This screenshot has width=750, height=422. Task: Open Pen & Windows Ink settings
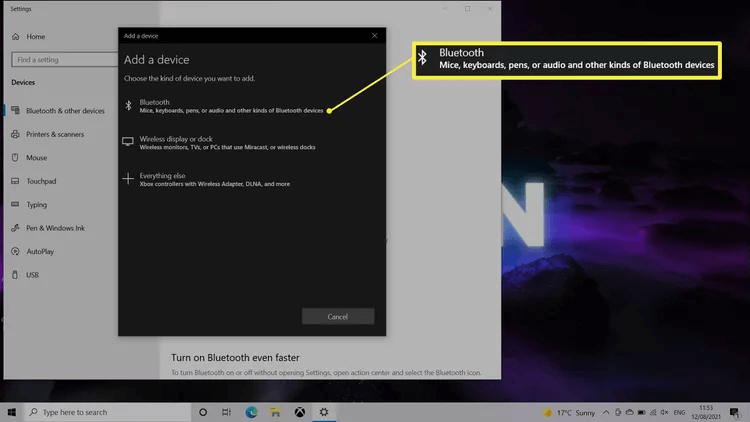pyautogui.click(x=55, y=228)
